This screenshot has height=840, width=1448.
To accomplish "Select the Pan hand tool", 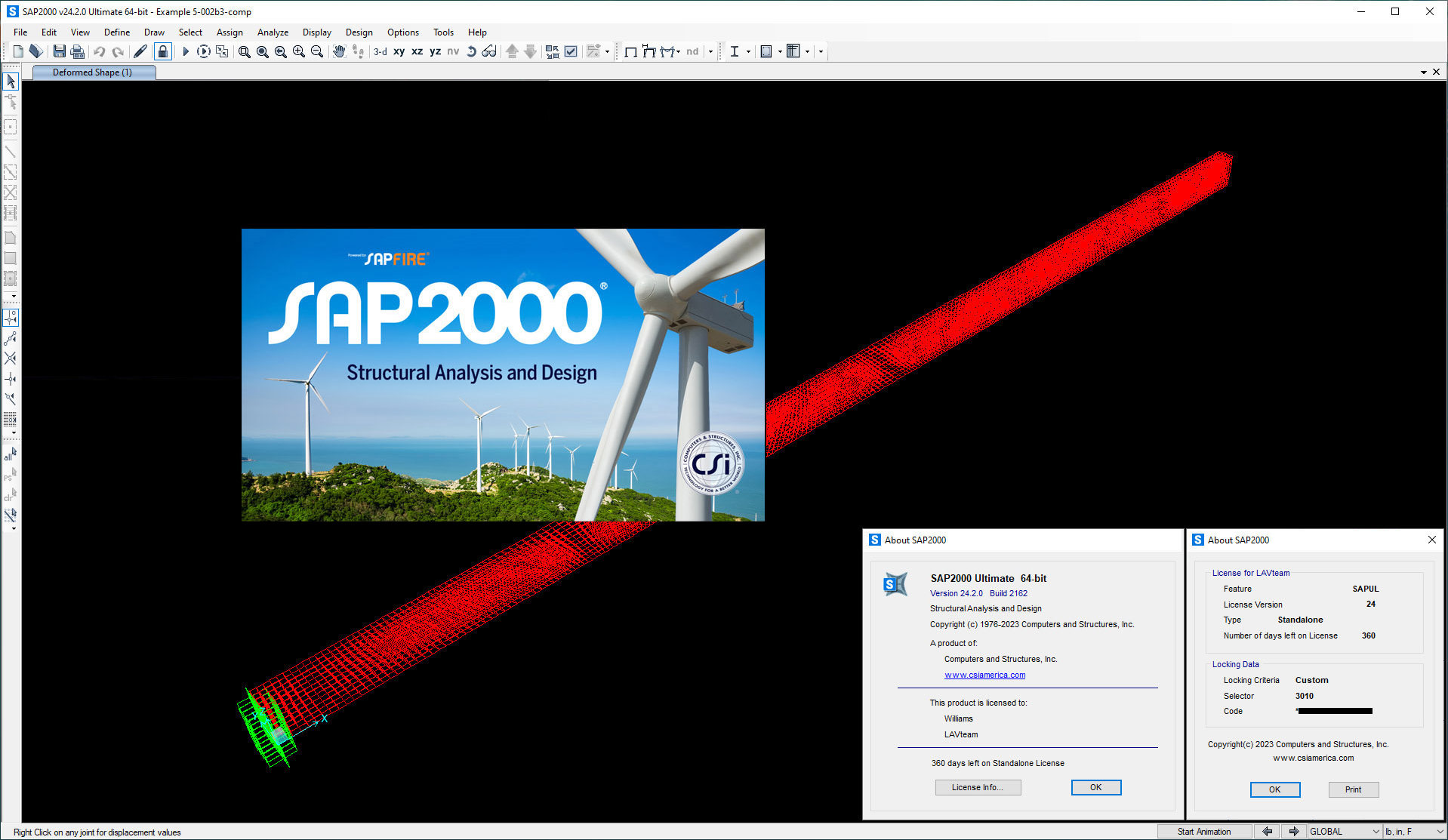I will tap(339, 51).
